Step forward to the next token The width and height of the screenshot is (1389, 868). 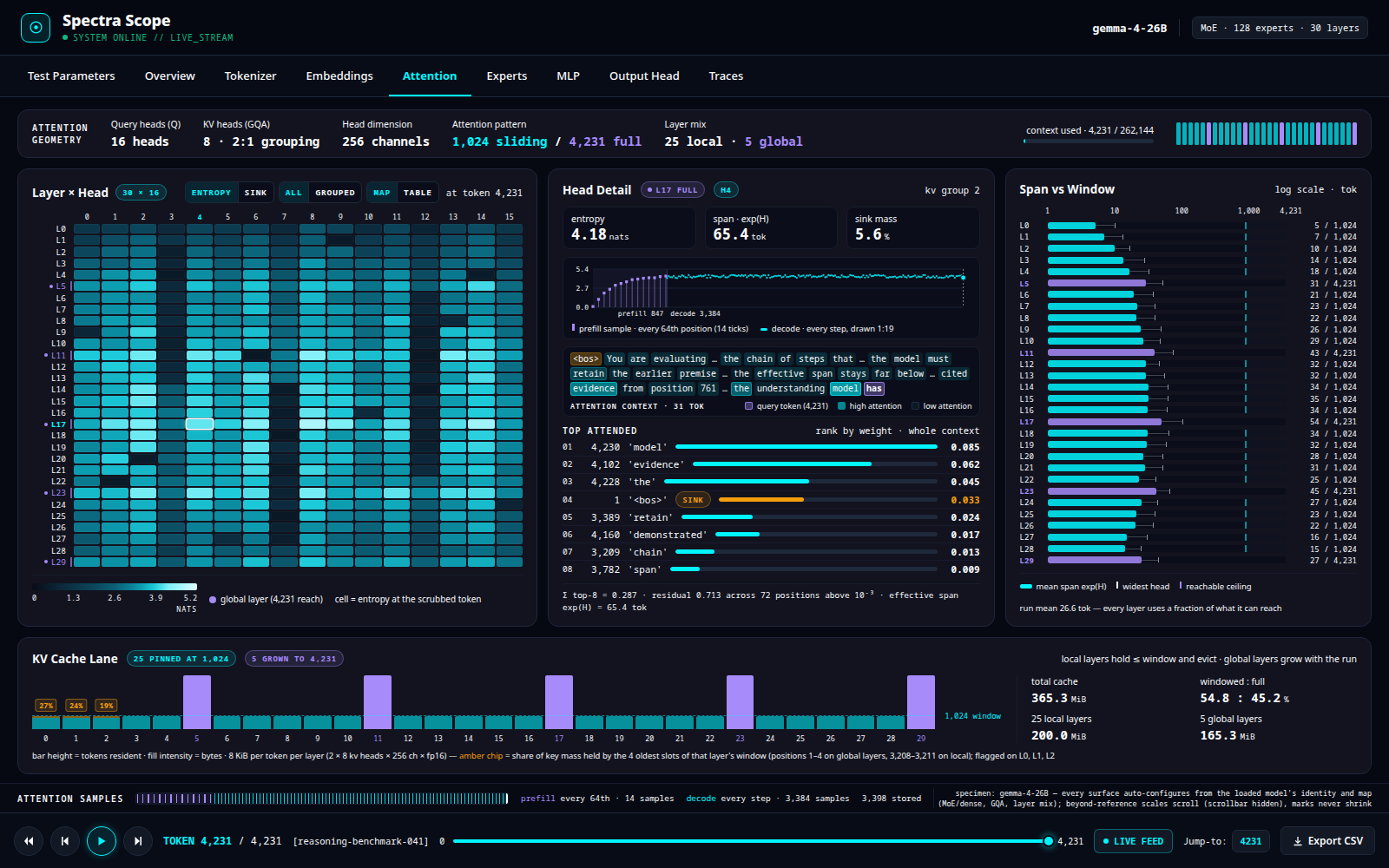click(138, 841)
